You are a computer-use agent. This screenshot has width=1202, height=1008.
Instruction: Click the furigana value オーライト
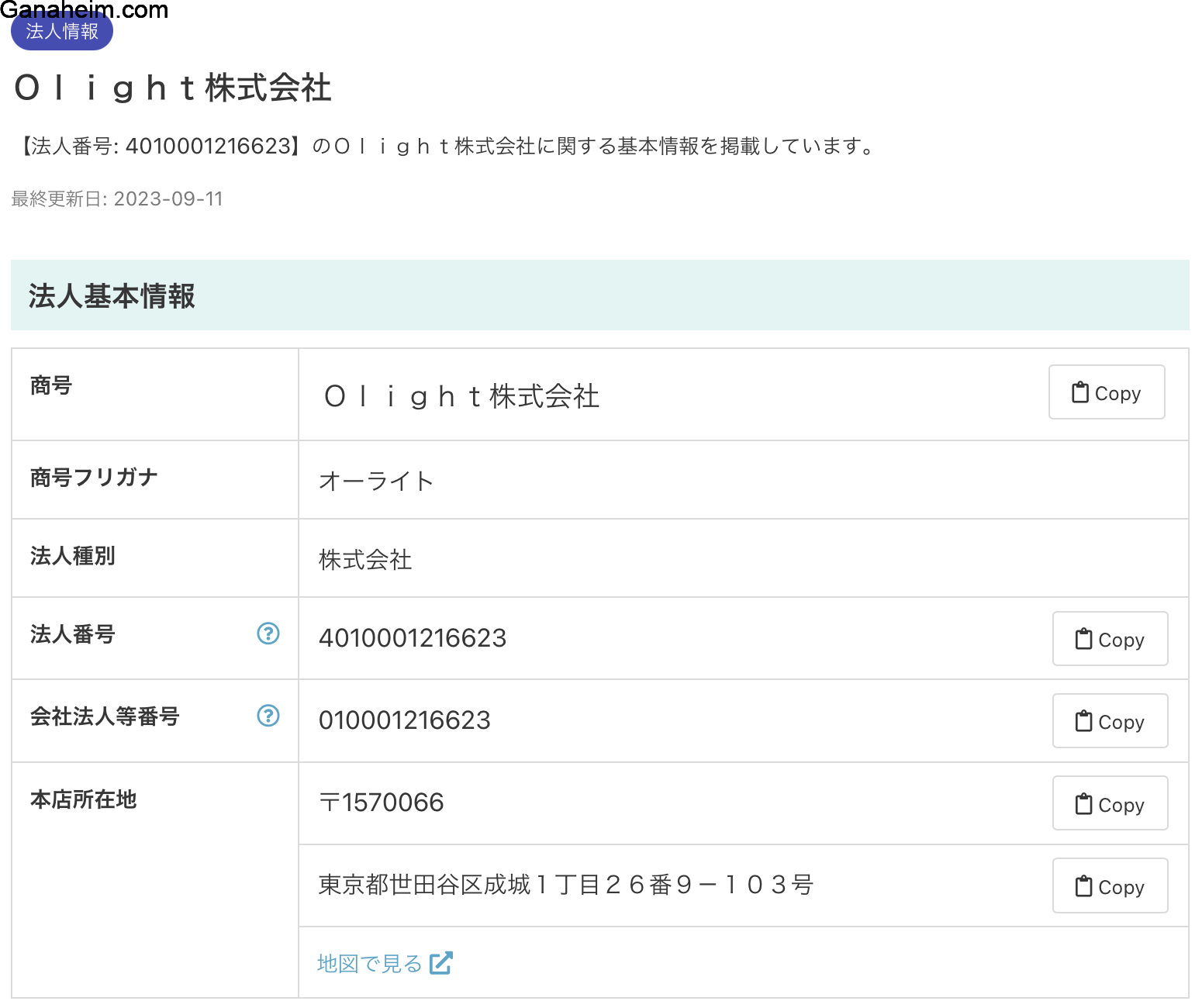pos(376,481)
